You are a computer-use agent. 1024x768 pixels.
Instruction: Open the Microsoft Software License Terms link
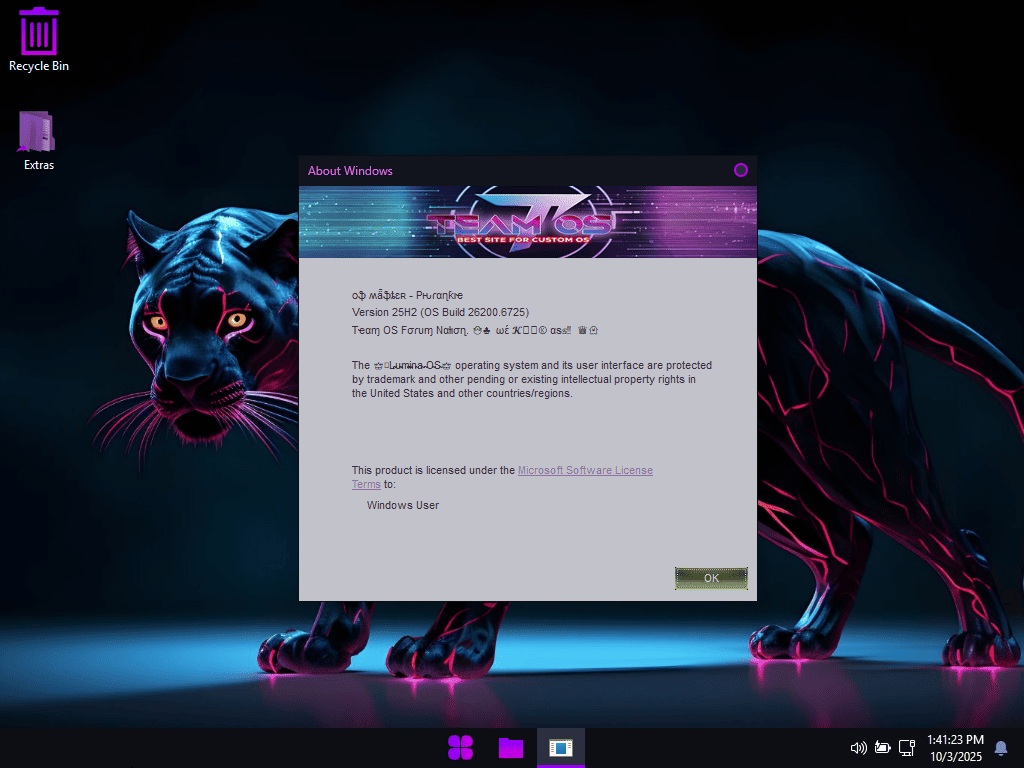click(585, 470)
